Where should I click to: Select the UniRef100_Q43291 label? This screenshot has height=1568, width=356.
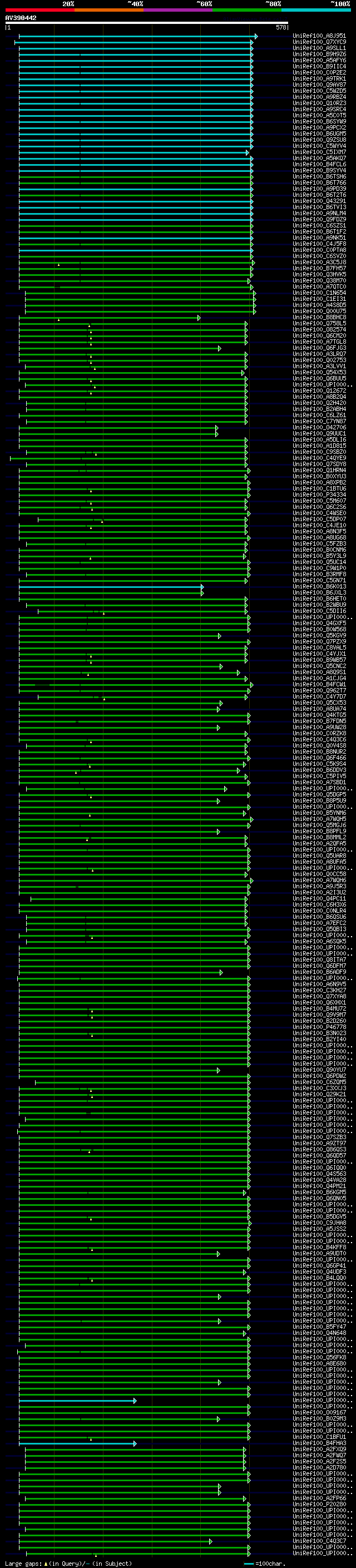click(319, 201)
